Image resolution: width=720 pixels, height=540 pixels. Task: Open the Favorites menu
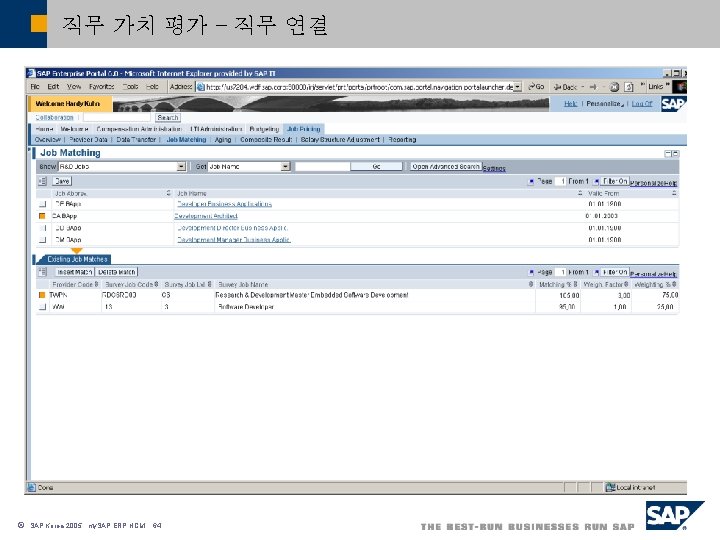[x=101, y=86]
